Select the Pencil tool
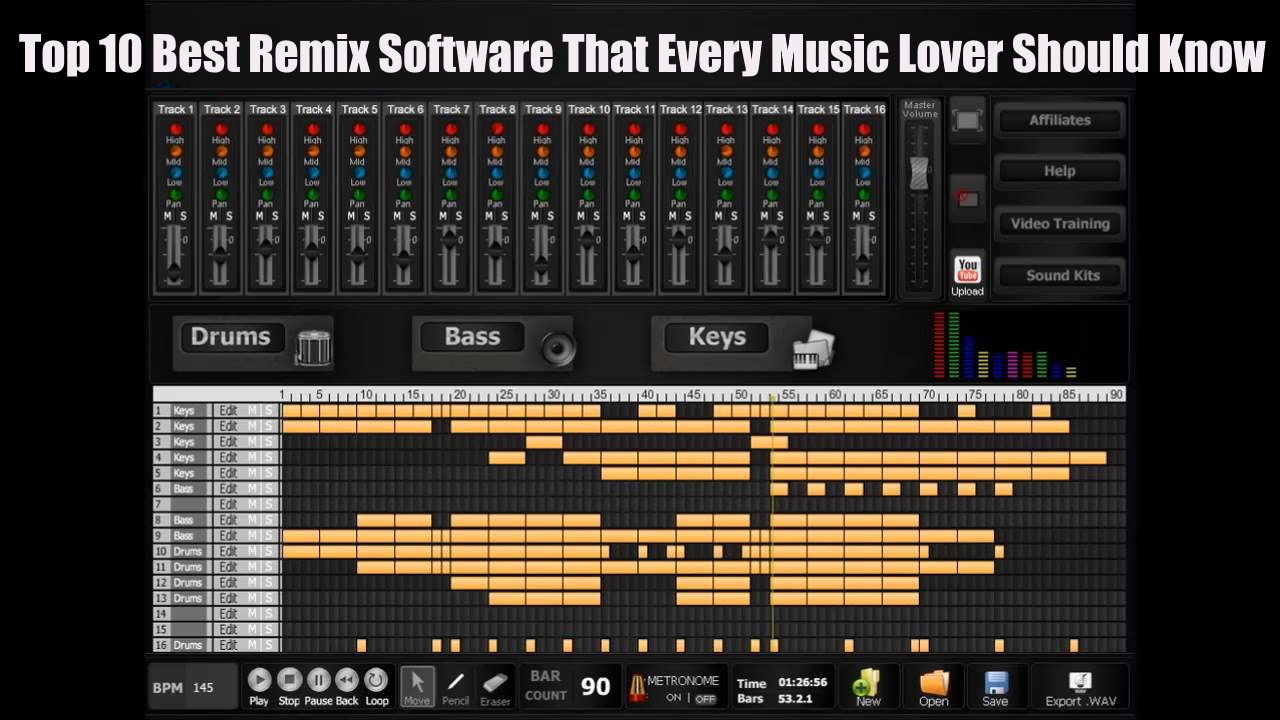Image resolution: width=1280 pixels, height=720 pixels. coord(456,685)
